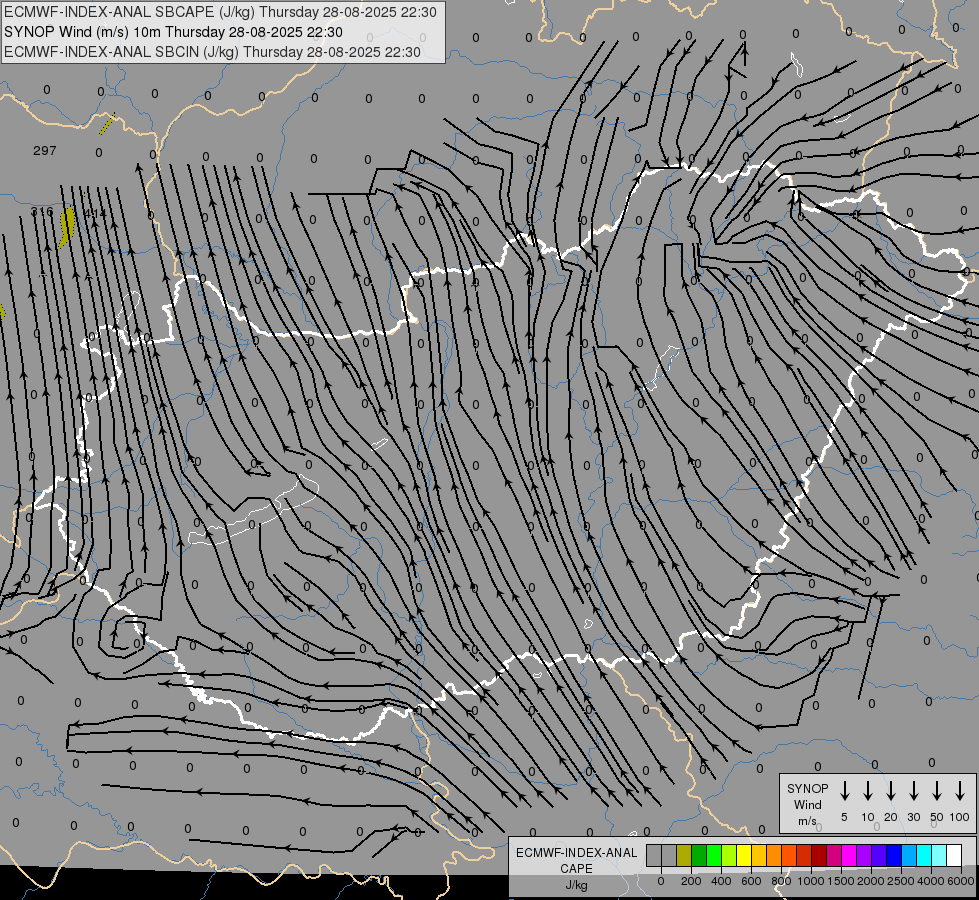Pick the dark red swatch right of 1000 tick
979x900 pixels.
point(819,855)
